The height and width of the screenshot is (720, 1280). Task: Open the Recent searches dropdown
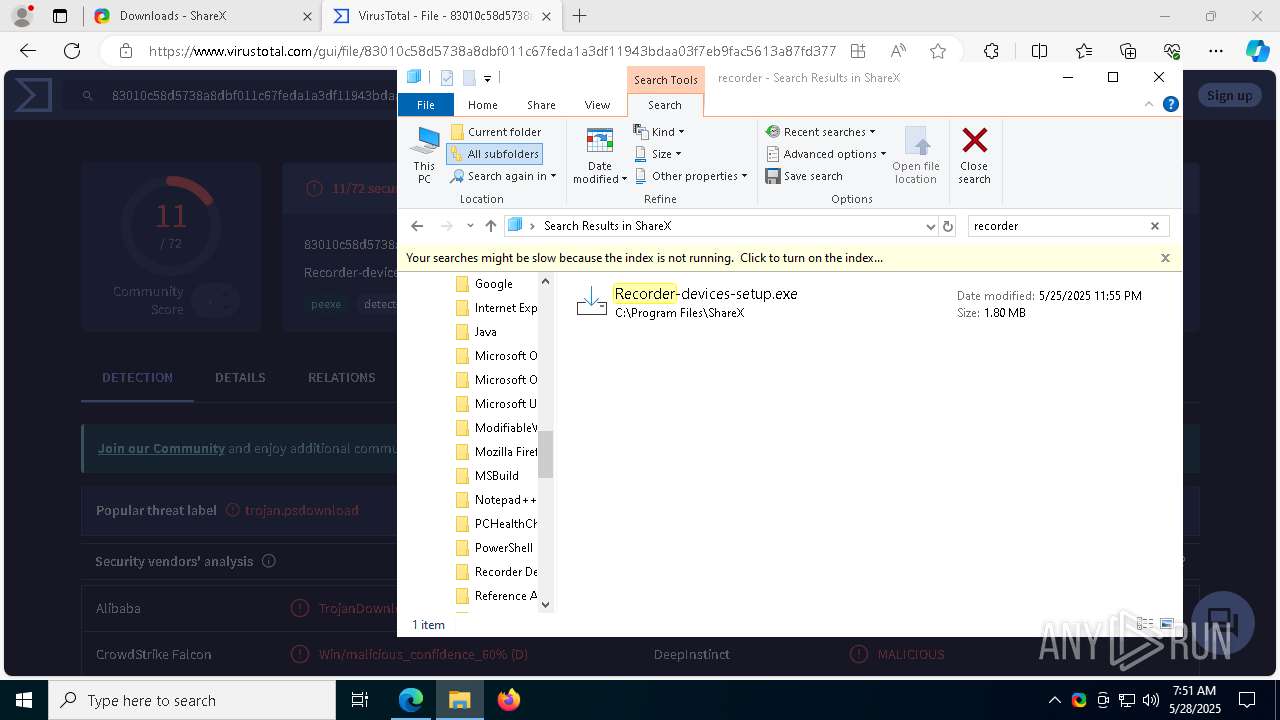point(820,132)
